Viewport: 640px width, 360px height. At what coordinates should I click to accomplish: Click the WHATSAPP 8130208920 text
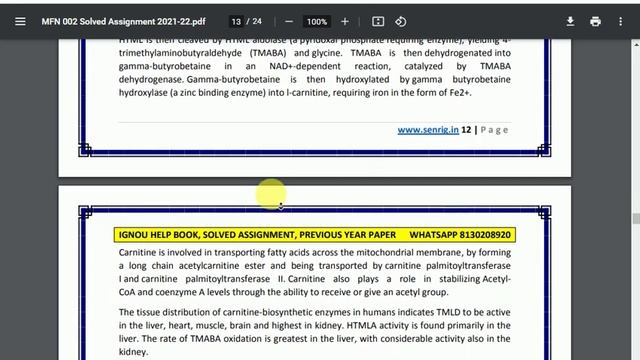460,235
